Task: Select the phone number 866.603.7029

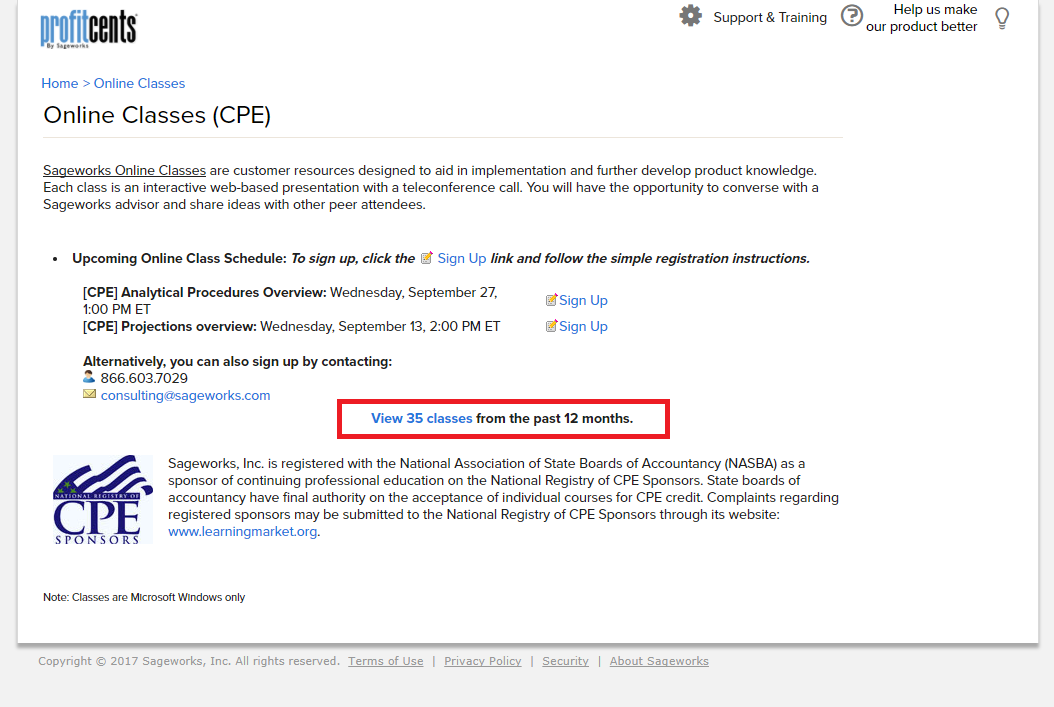Action: click(x=144, y=378)
